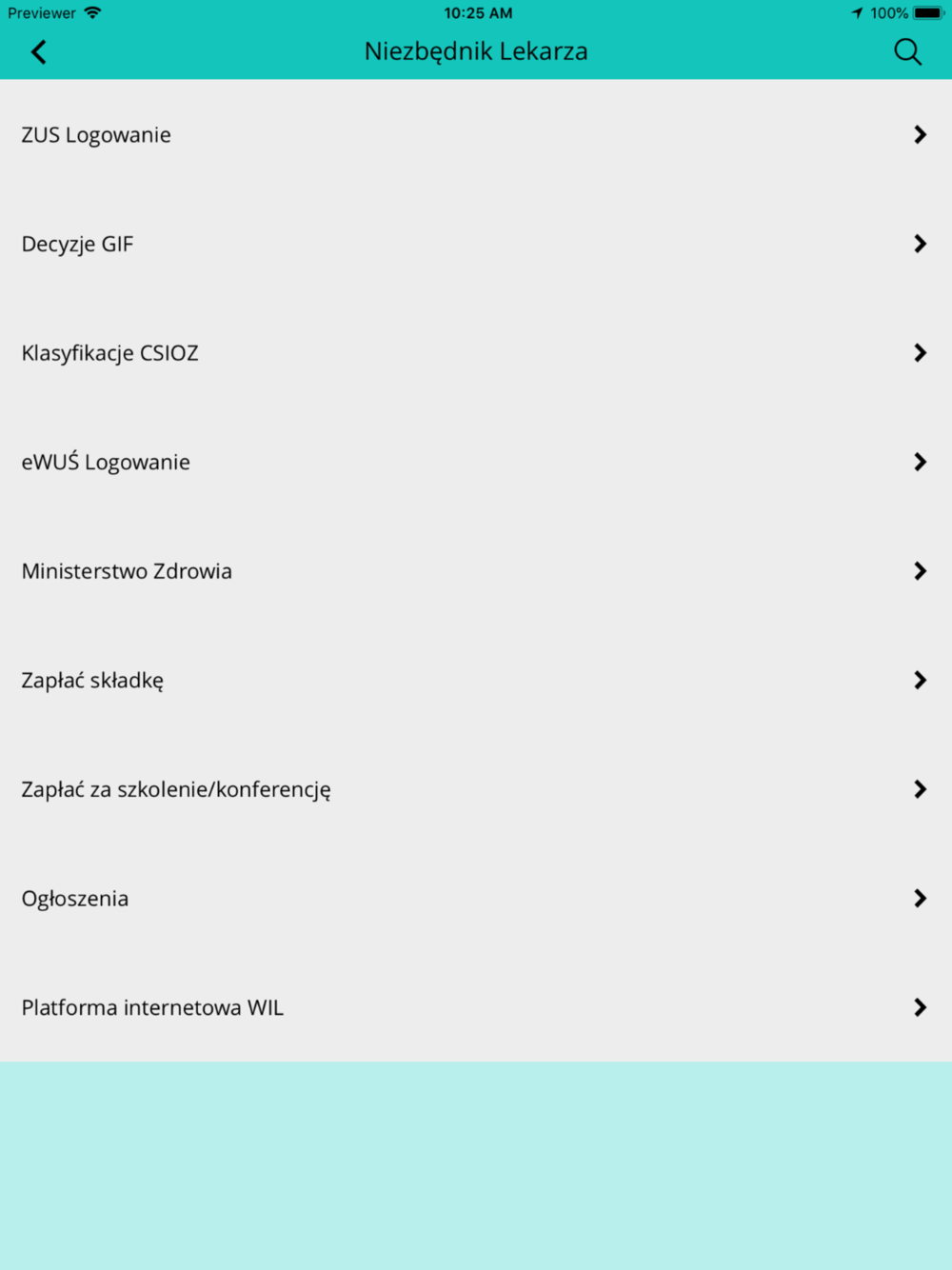Open the ZUS Logowanie entry
This screenshot has height=1270, width=952.
476,135
